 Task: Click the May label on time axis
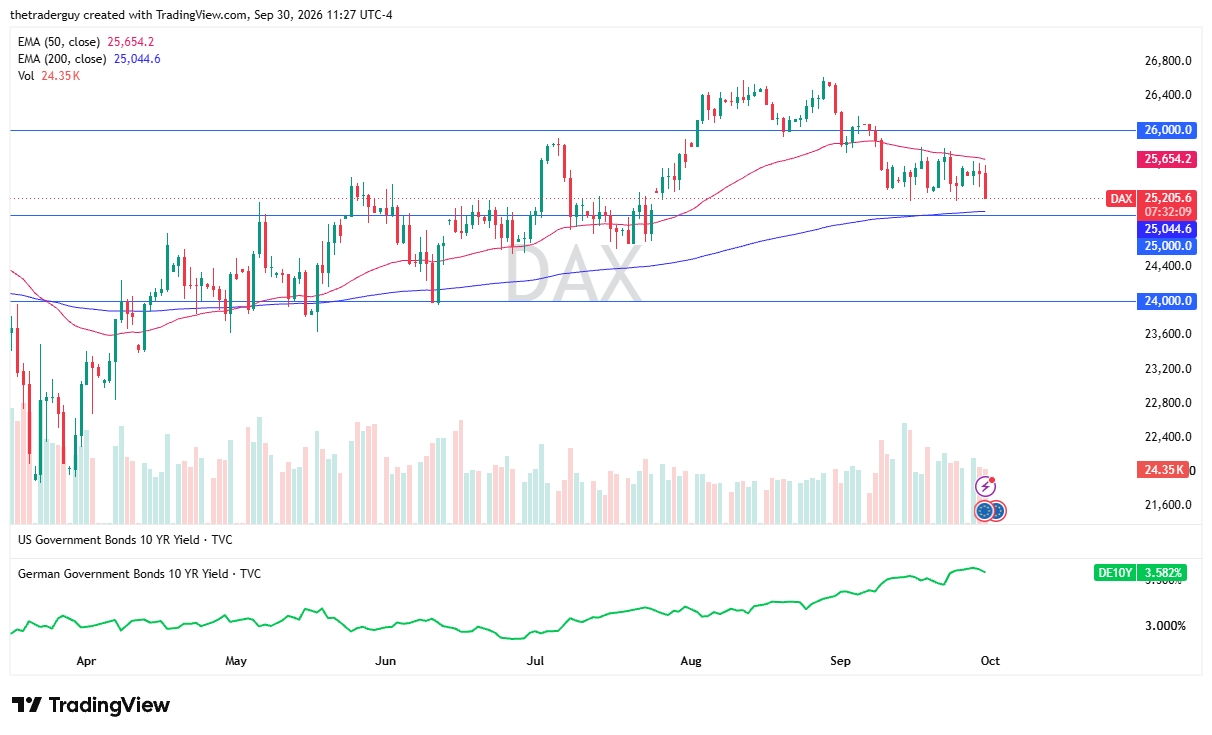[236, 661]
